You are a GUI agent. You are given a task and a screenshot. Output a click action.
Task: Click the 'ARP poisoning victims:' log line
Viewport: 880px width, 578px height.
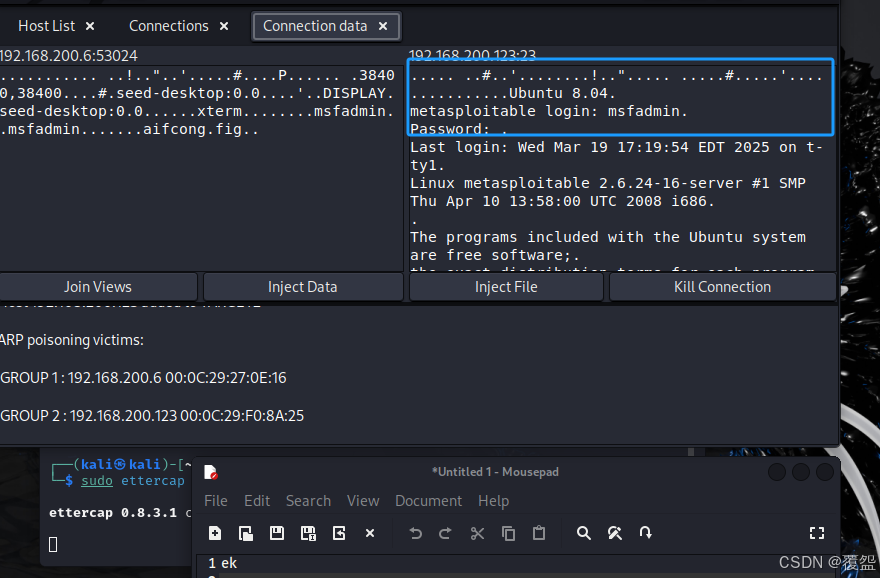(x=72, y=340)
